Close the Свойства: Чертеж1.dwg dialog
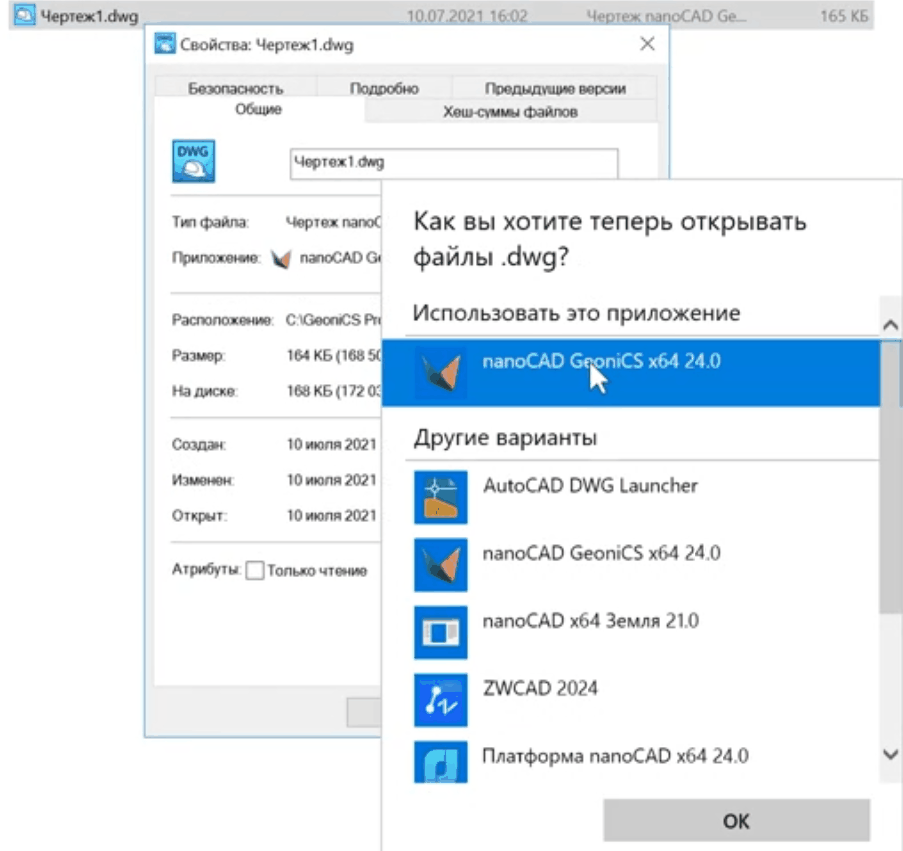Viewport: 903px width, 851px height. [x=647, y=45]
